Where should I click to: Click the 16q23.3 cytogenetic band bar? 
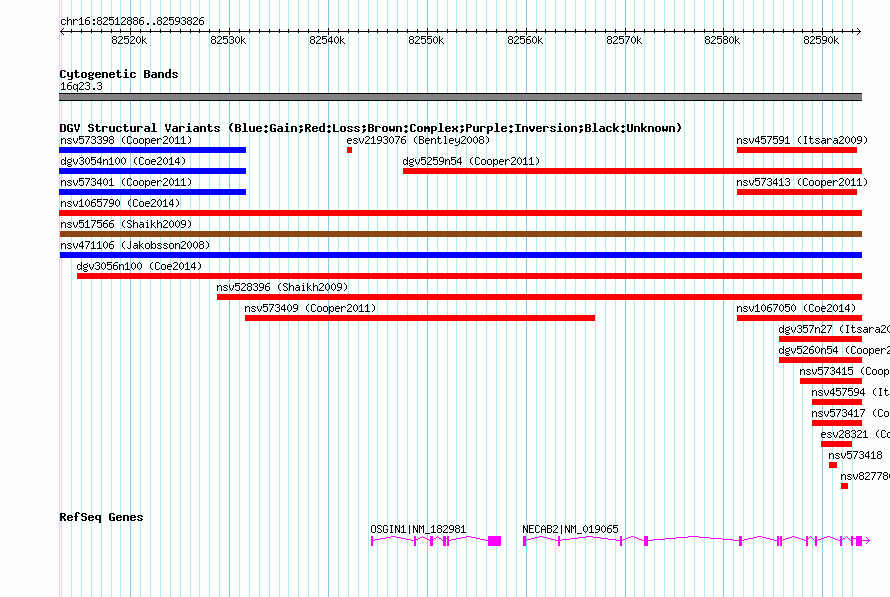(460, 97)
